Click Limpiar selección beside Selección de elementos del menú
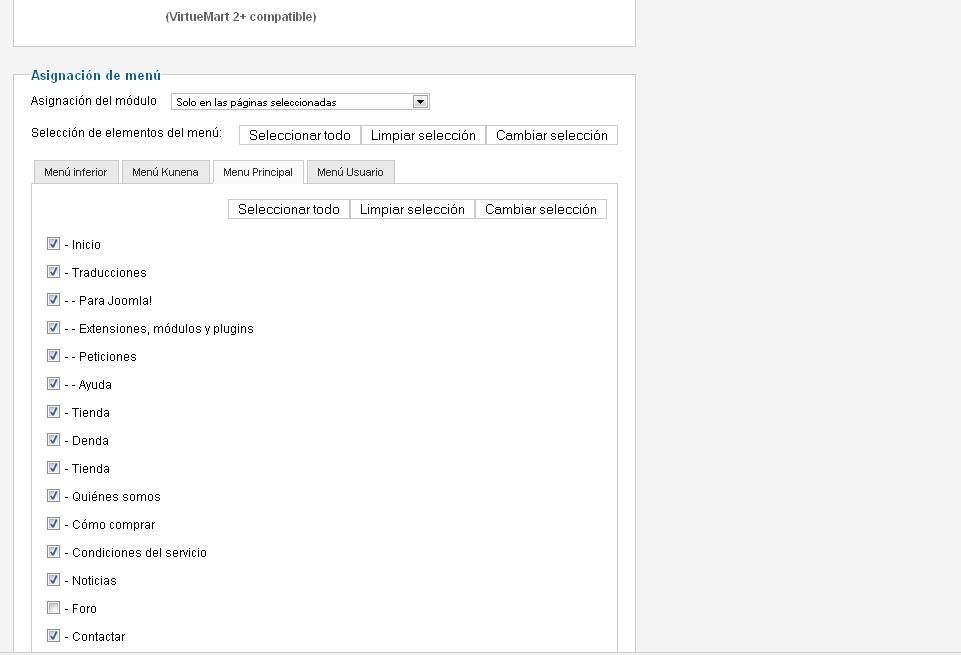This screenshot has height=655, width=961. [x=423, y=135]
